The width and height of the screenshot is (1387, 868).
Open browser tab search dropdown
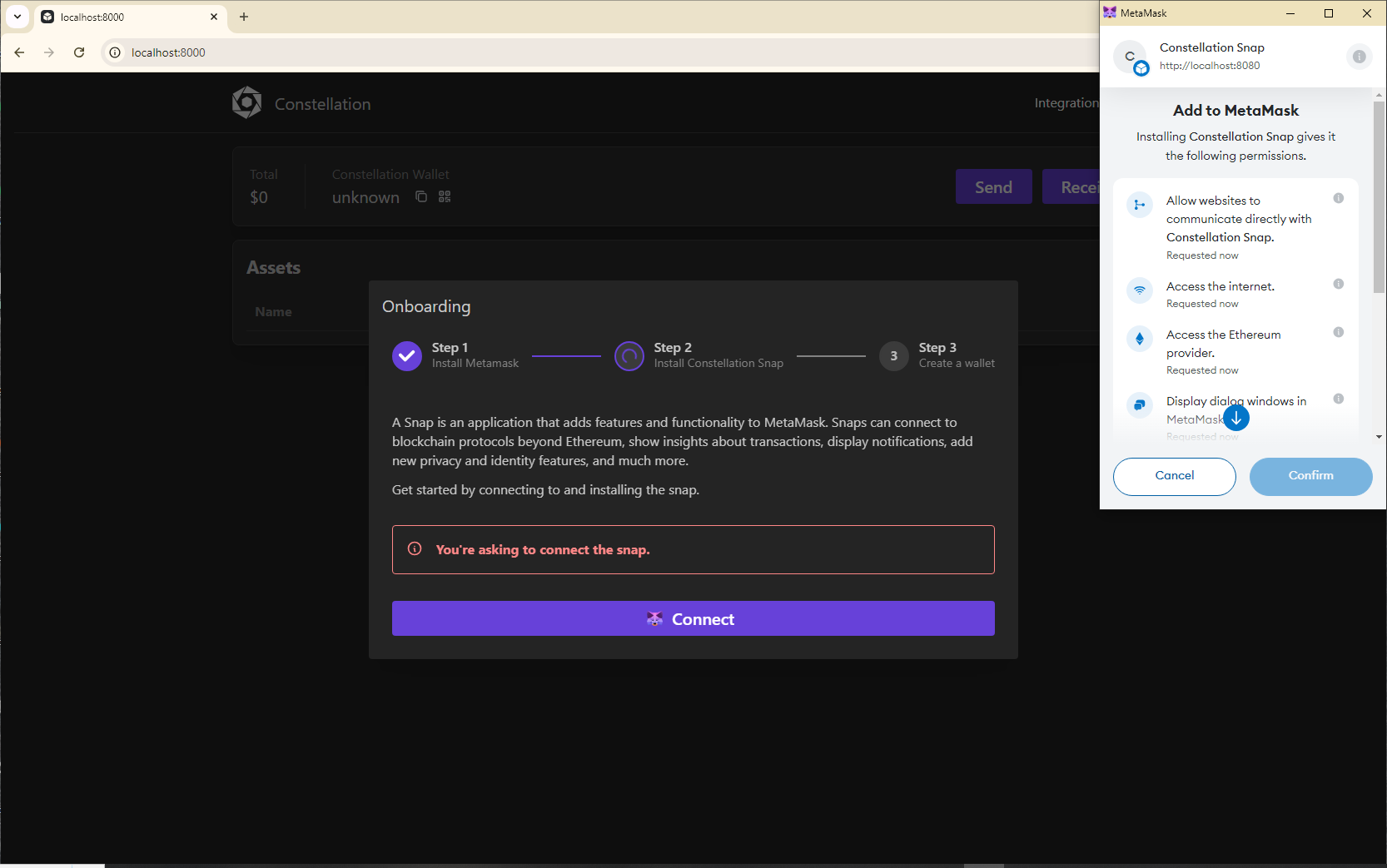(17, 17)
